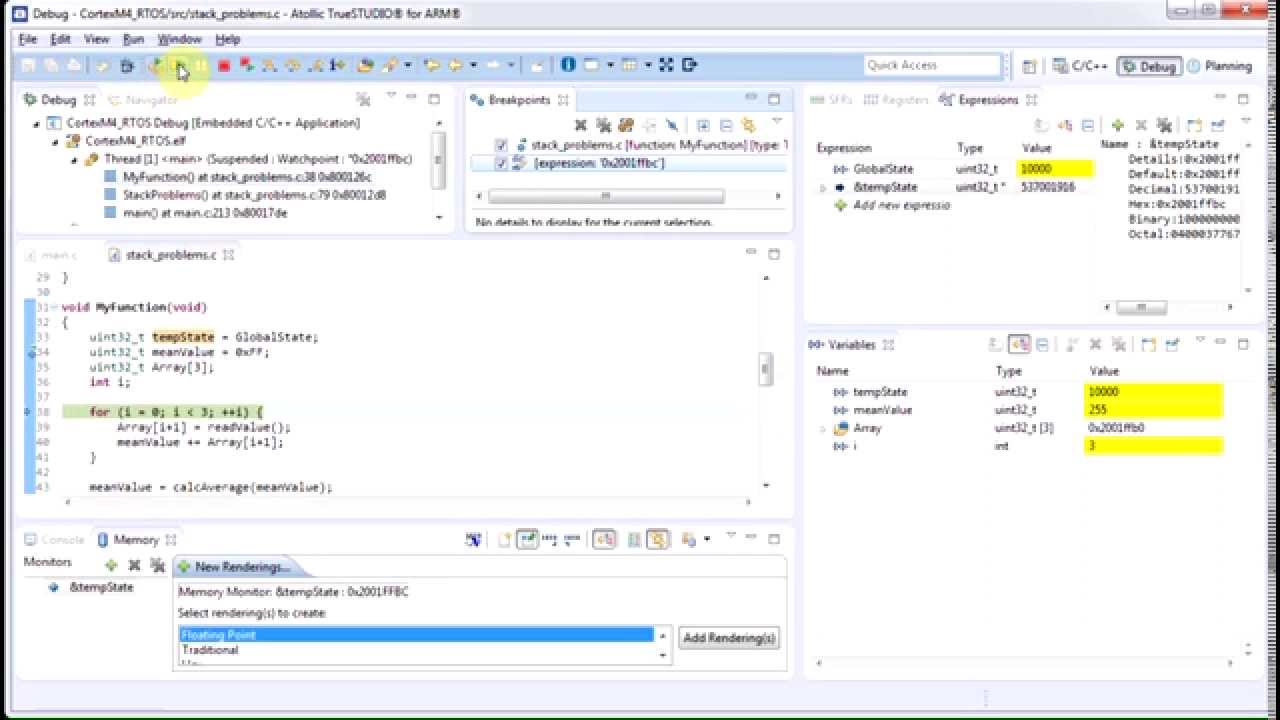Click the Open Perspective icon
Image resolution: width=1280 pixels, height=720 pixels.
[1029, 66]
